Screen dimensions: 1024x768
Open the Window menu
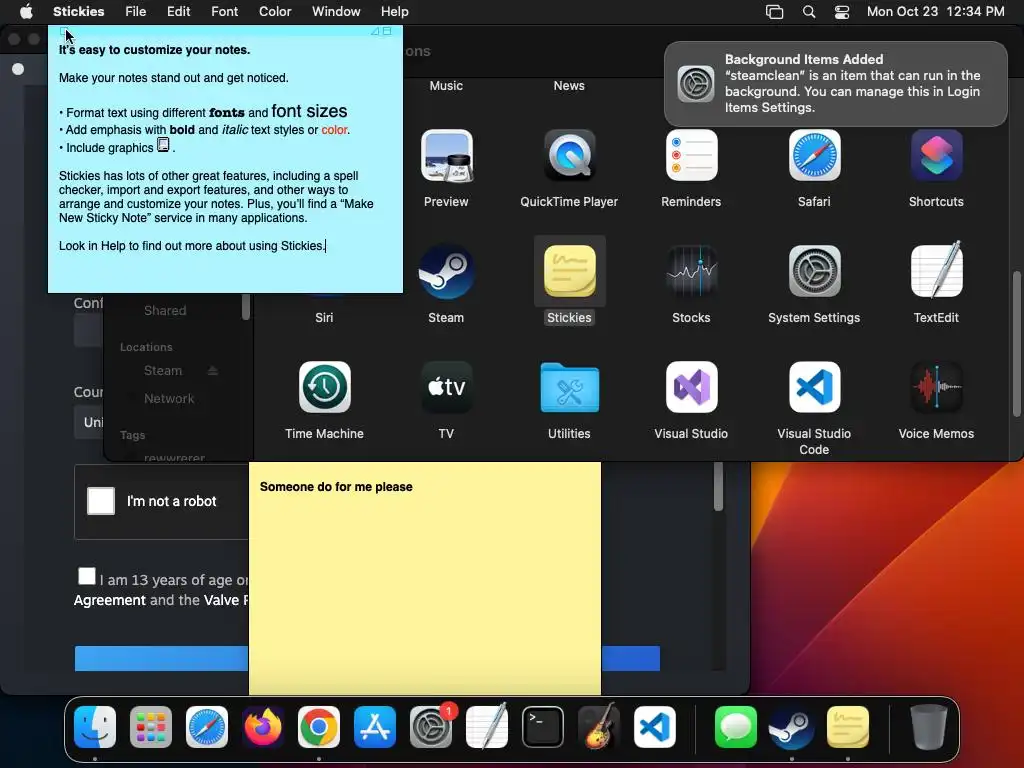click(x=336, y=12)
